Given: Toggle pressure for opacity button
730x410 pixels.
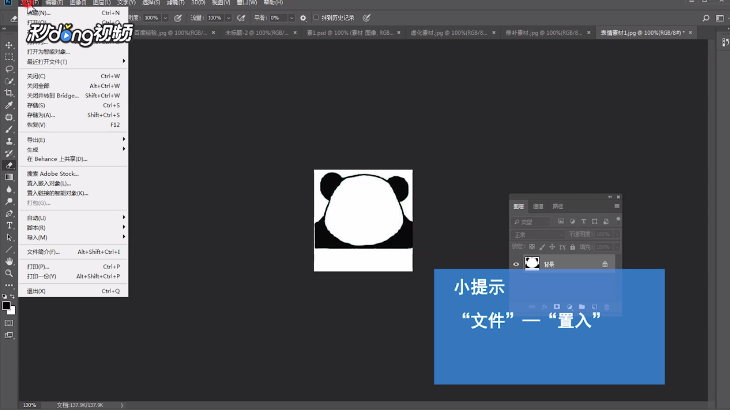Looking at the screenshot, I should (x=178, y=18).
